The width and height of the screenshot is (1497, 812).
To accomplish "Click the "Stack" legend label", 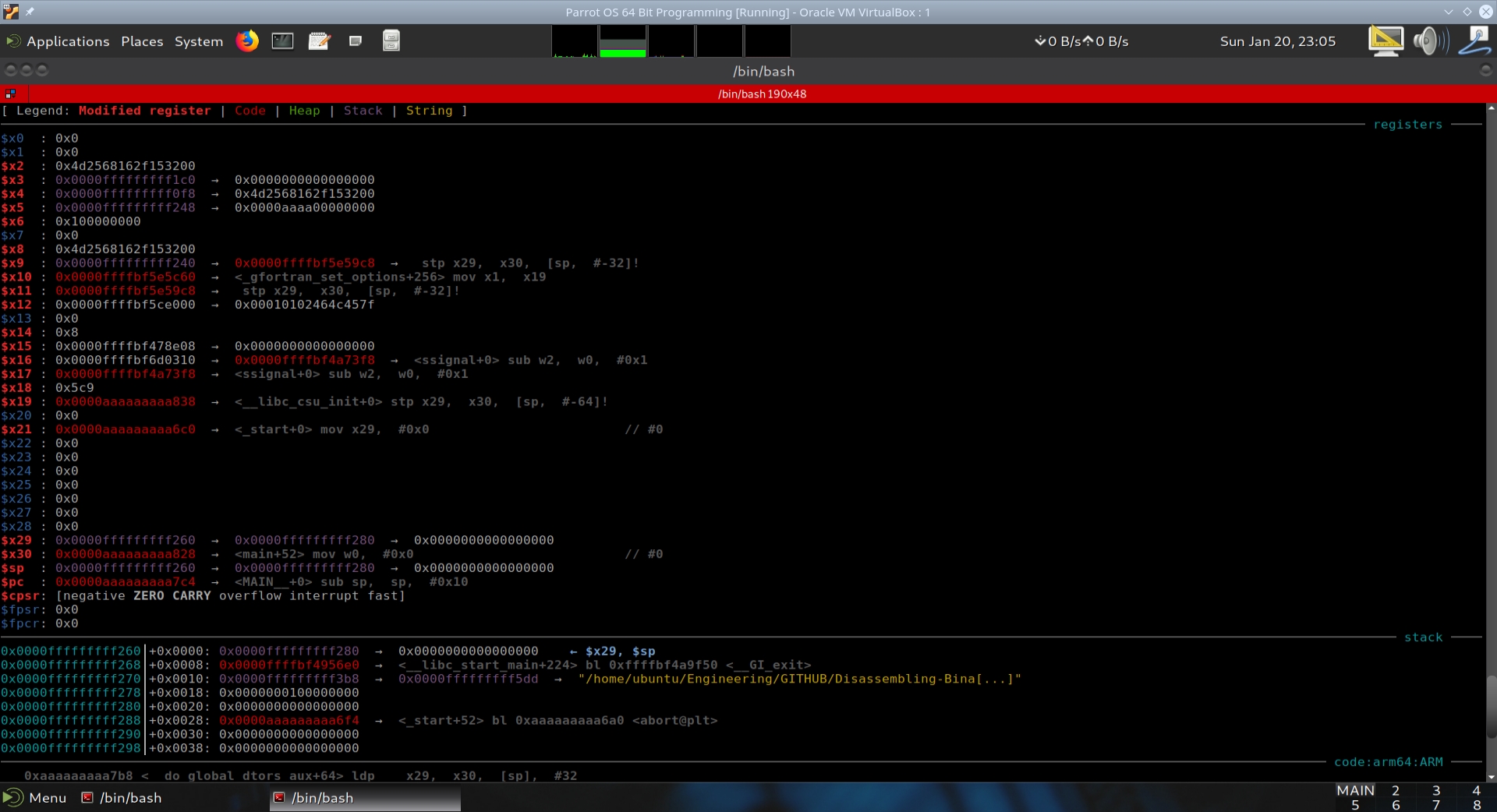I will [x=363, y=111].
